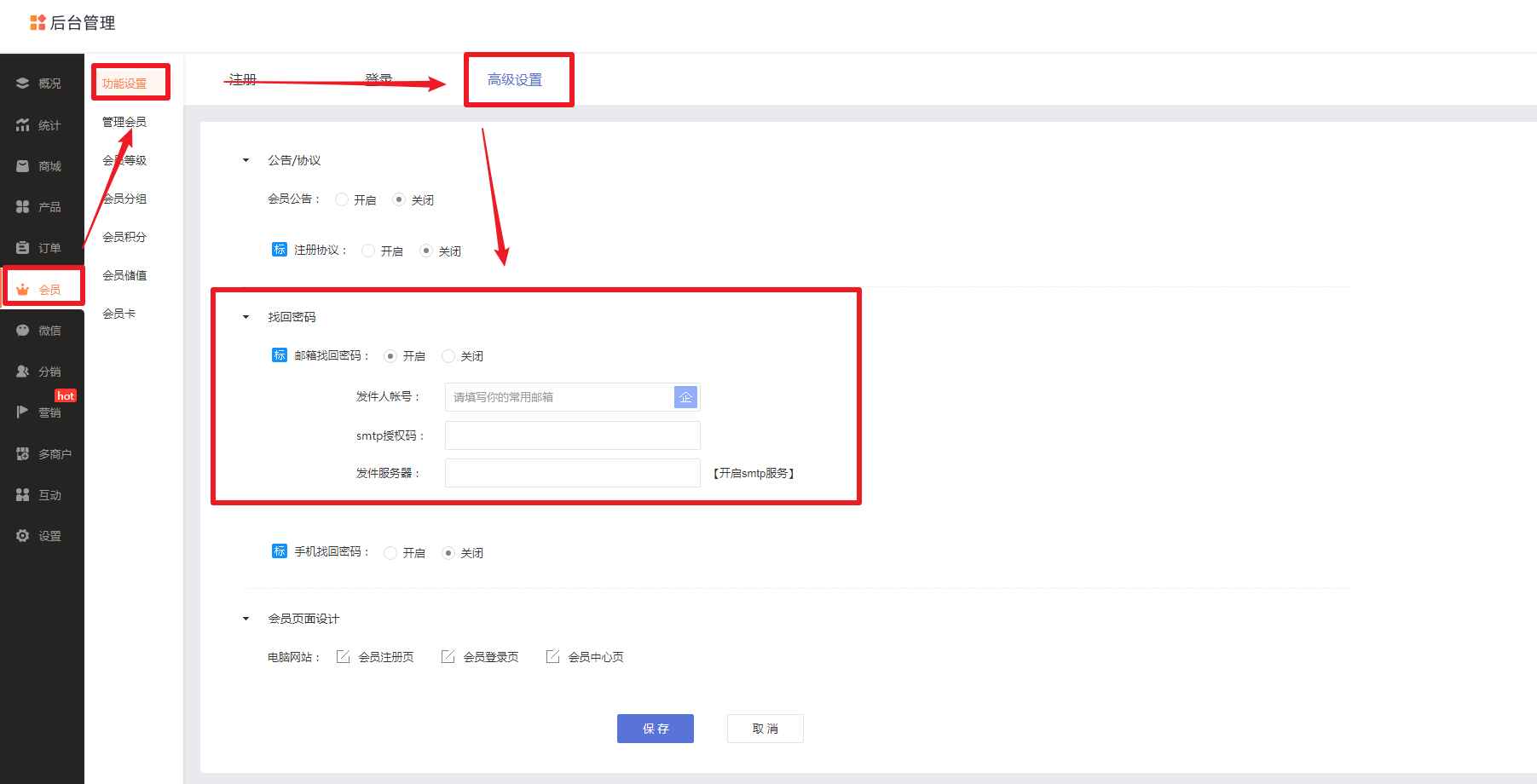1537x784 pixels.
Task: Switch to the 注册 tab
Action: (243, 79)
